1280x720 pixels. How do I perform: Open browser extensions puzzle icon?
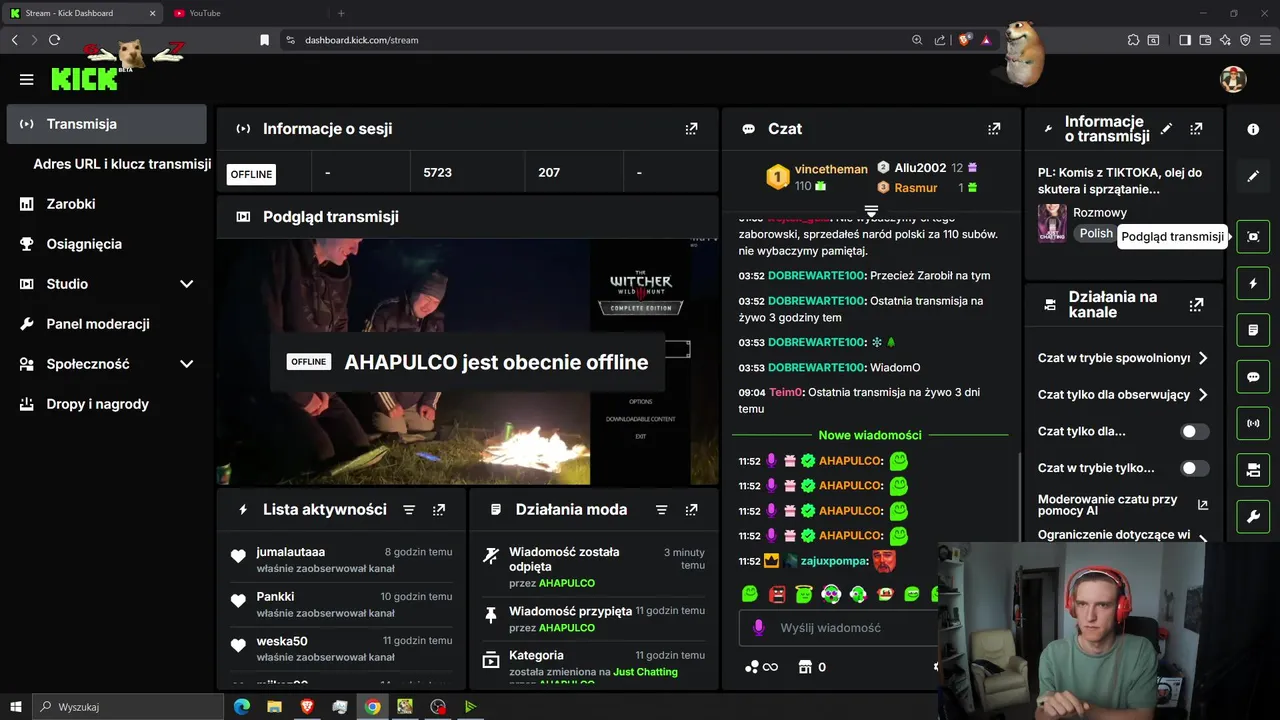pyautogui.click(x=1133, y=40)
